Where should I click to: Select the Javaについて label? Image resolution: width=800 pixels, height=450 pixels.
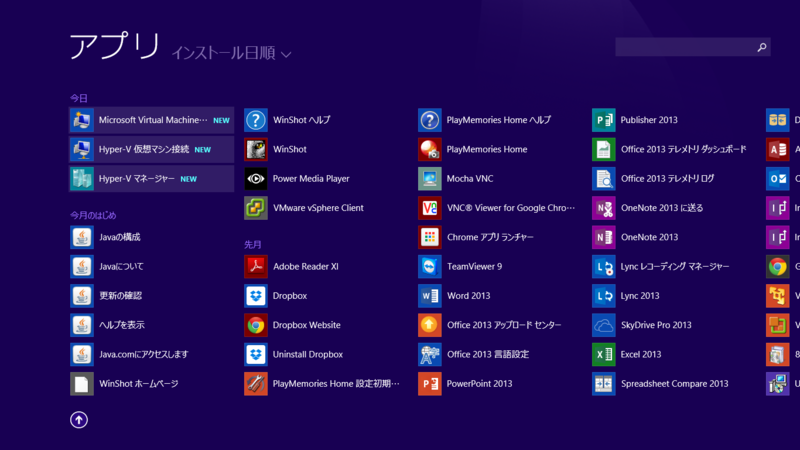[x=121, y=266]
